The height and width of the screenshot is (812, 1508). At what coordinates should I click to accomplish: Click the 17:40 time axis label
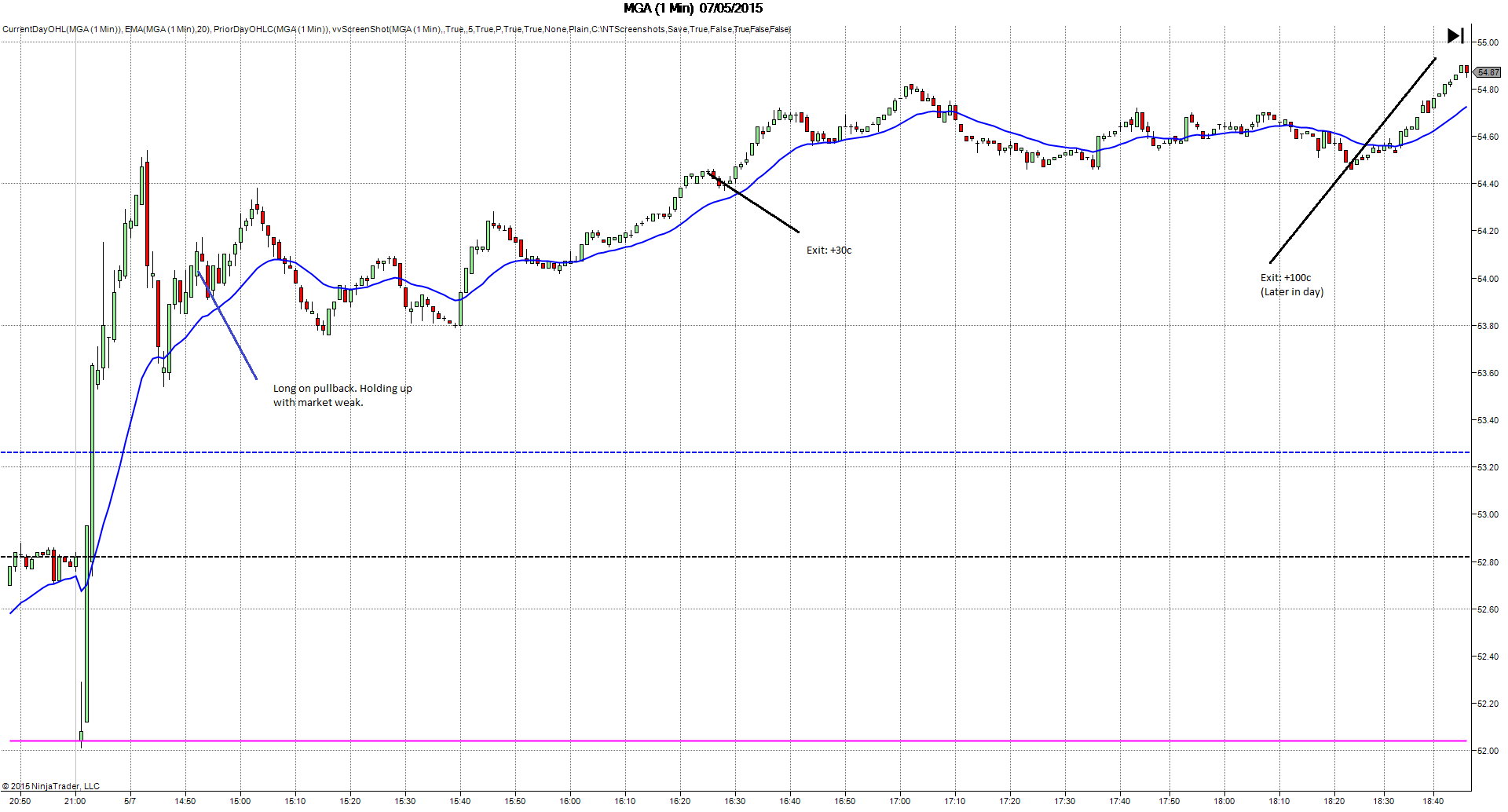point(1120,801)
